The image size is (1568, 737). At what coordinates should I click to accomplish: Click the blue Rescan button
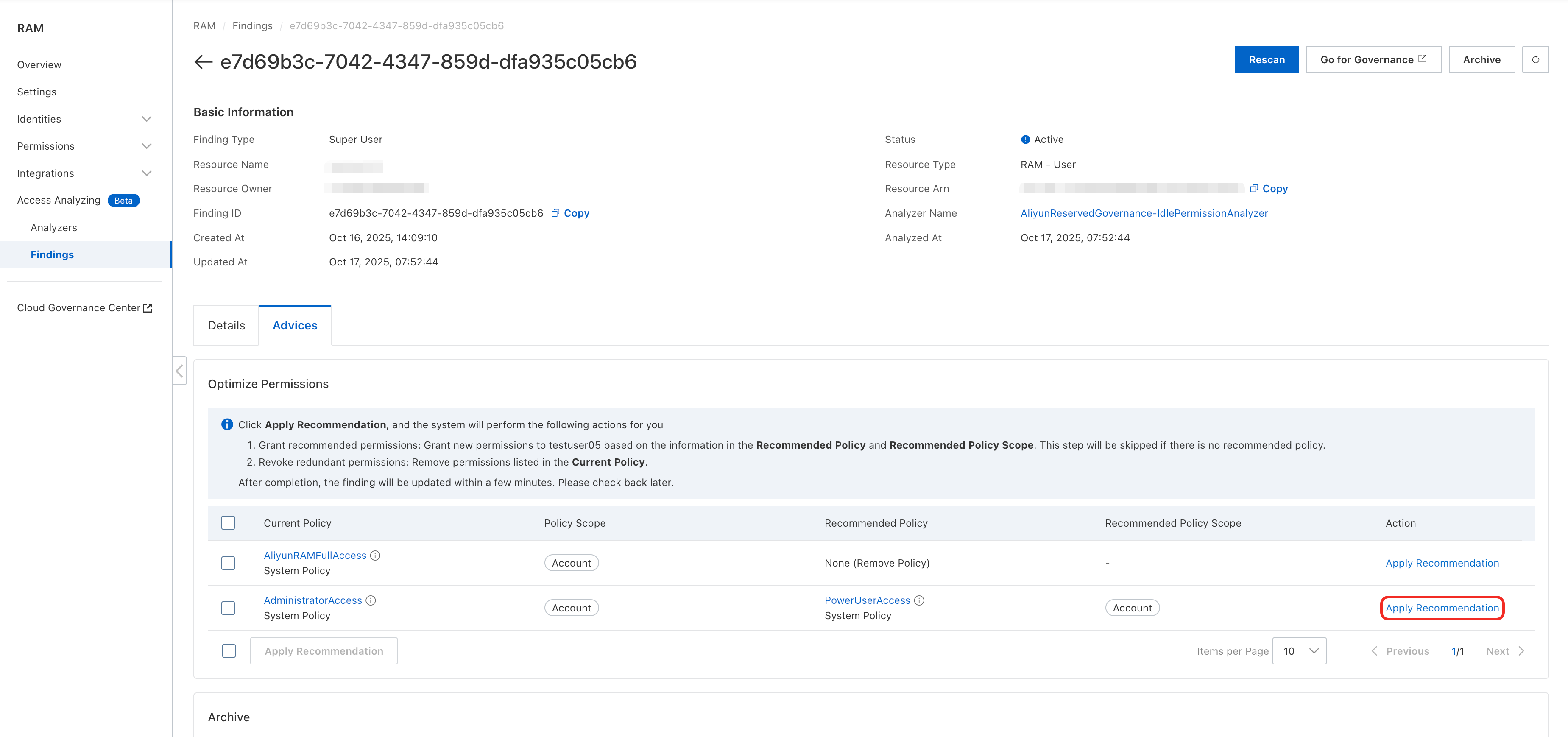click(1266, 60)
